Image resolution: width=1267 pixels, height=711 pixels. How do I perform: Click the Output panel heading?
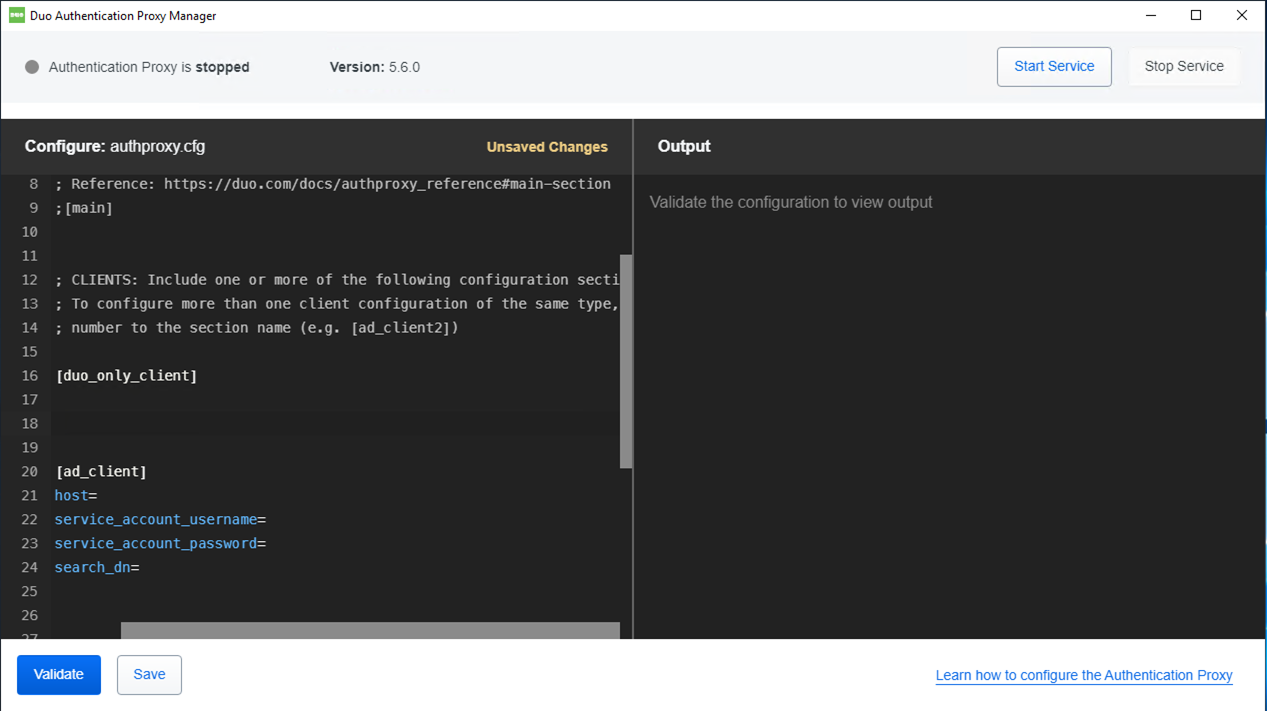(x=684, y=147)
